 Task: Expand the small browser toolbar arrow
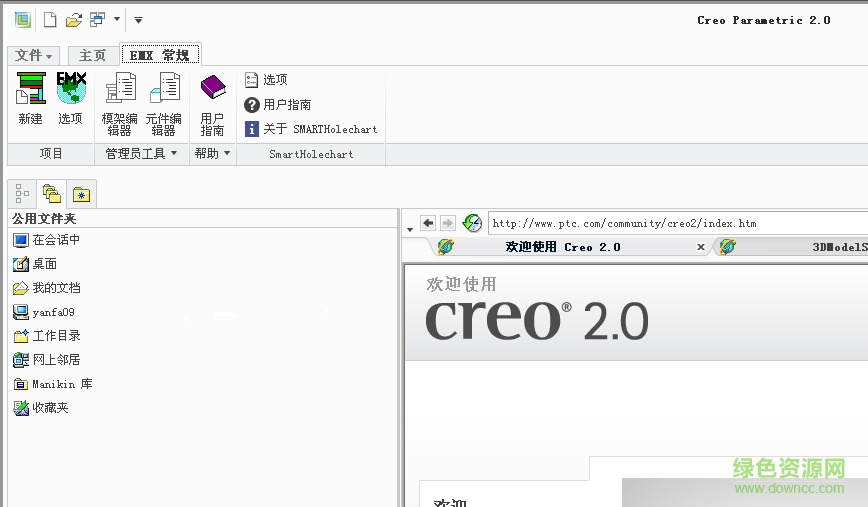tap(410, 229)
